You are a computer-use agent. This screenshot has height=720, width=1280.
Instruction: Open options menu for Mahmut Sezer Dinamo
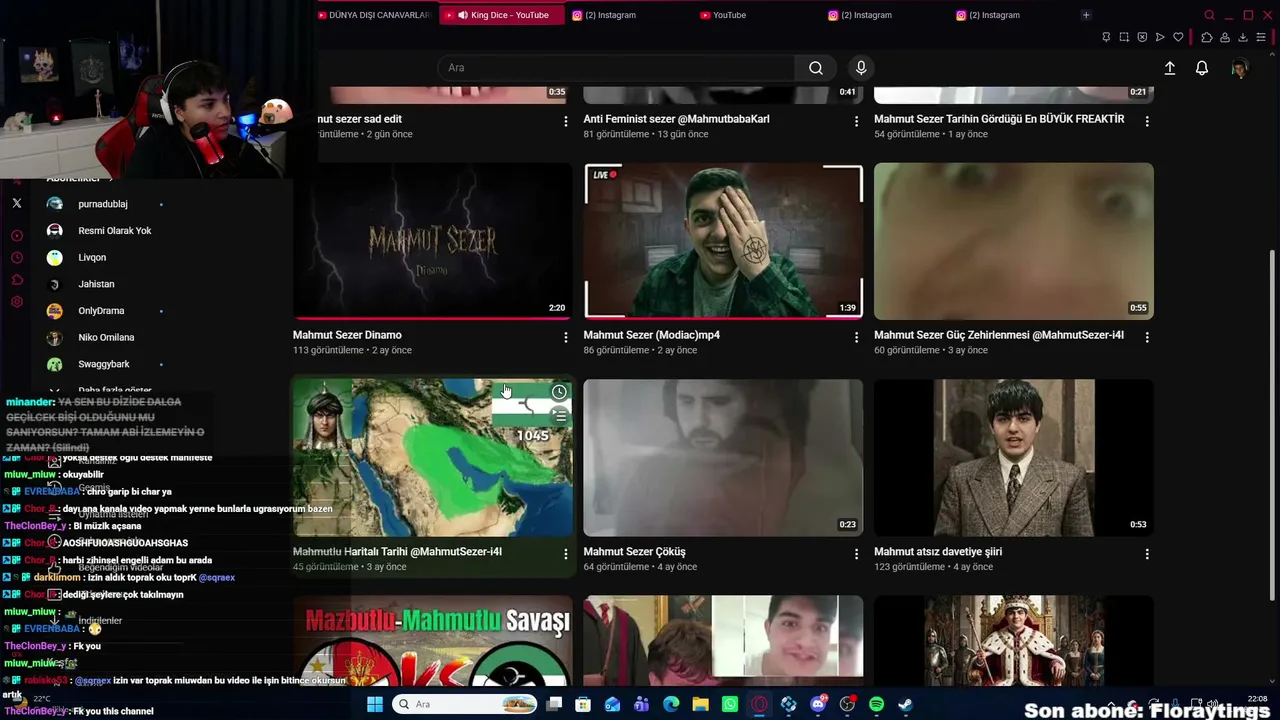[565, 337]
